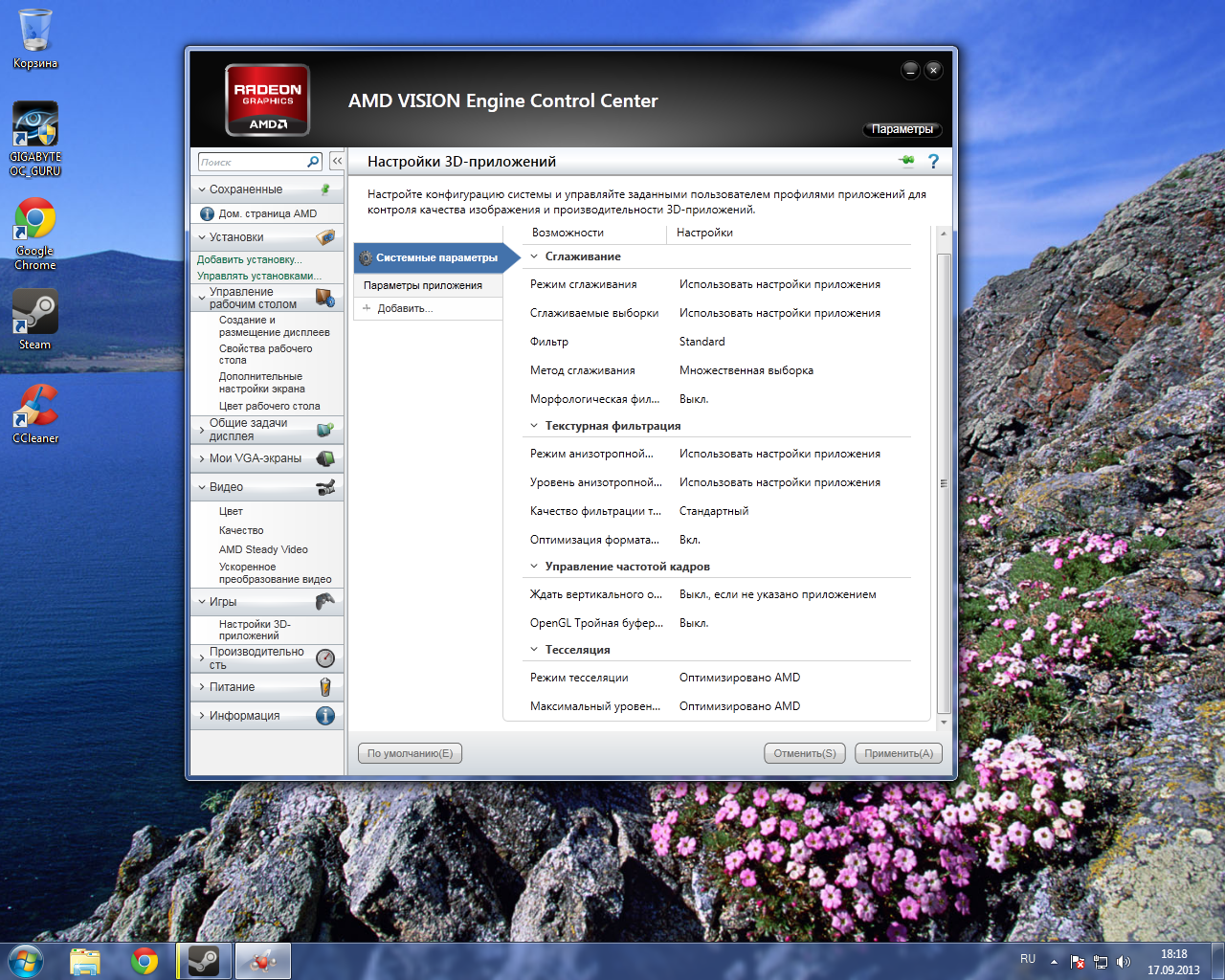This screenshot has height=980, width=1225.
Task: Collapse the Текстурная фильтрация section
Action: point(534,426)
